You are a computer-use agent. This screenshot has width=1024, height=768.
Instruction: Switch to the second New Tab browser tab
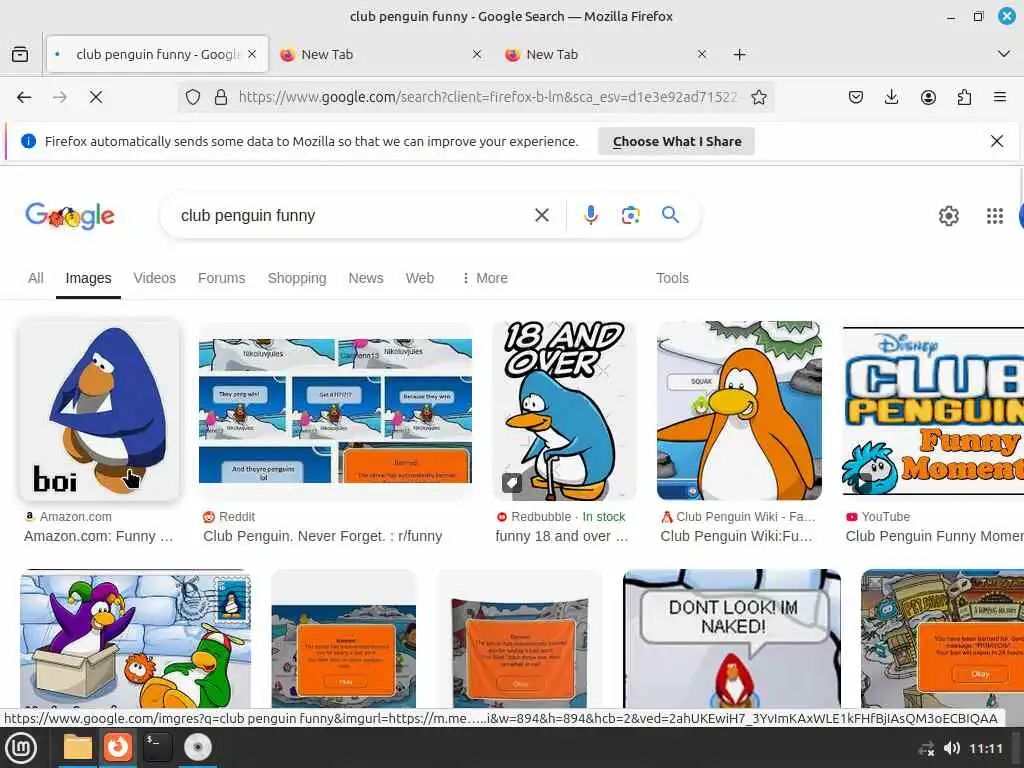pos(604,55)
